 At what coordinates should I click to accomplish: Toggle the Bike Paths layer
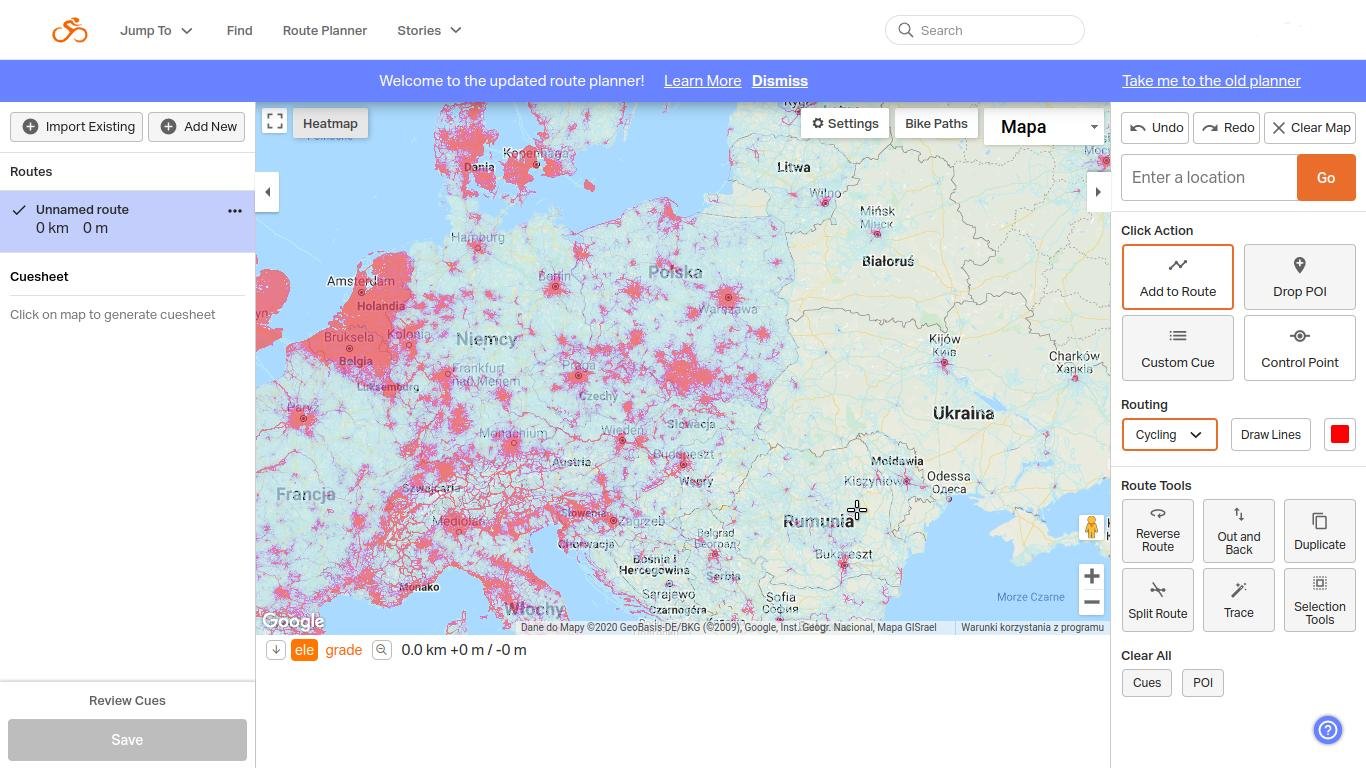(936, 124)
